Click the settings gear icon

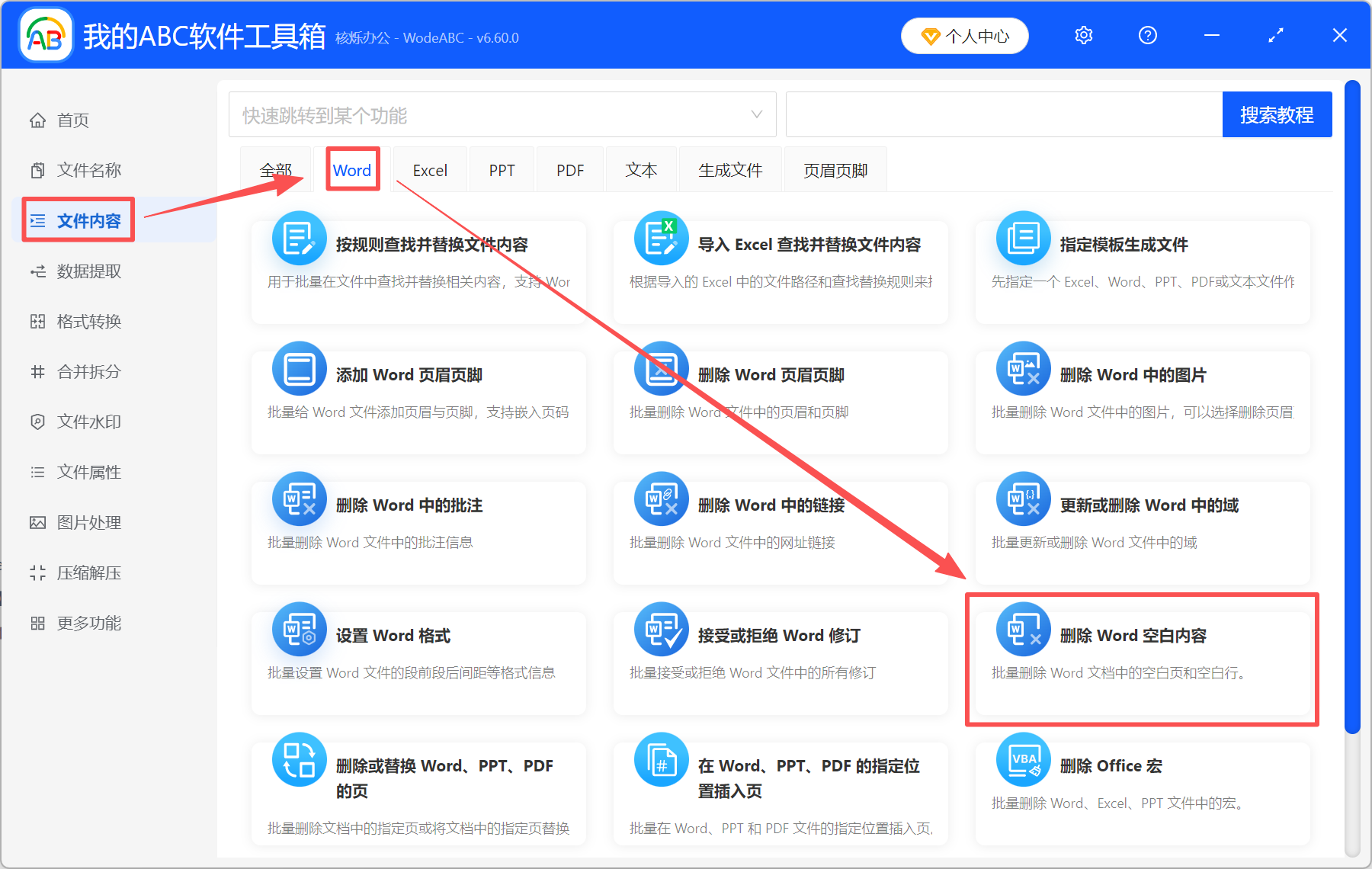1083,35
